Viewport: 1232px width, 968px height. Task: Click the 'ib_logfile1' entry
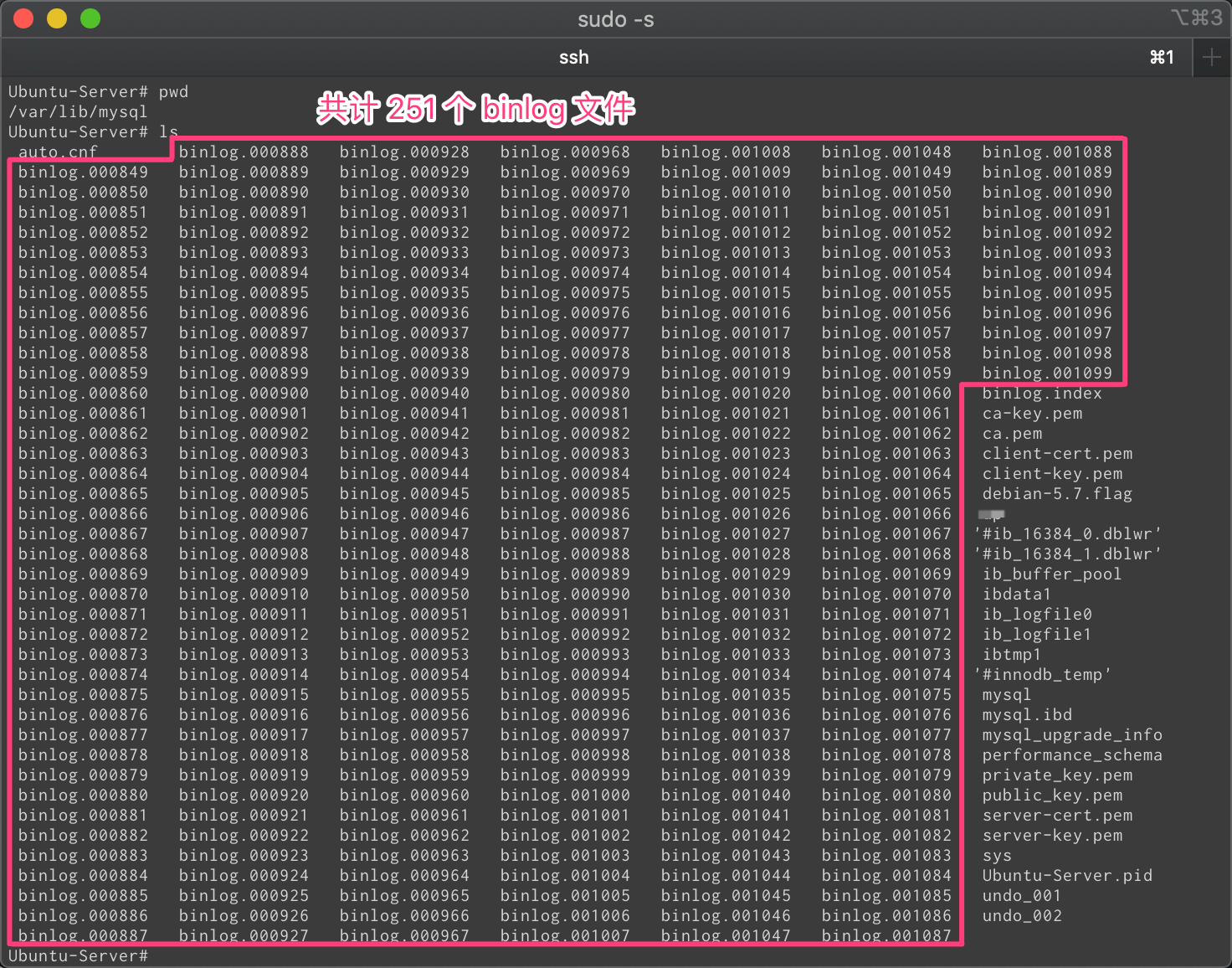point(1037,635)
